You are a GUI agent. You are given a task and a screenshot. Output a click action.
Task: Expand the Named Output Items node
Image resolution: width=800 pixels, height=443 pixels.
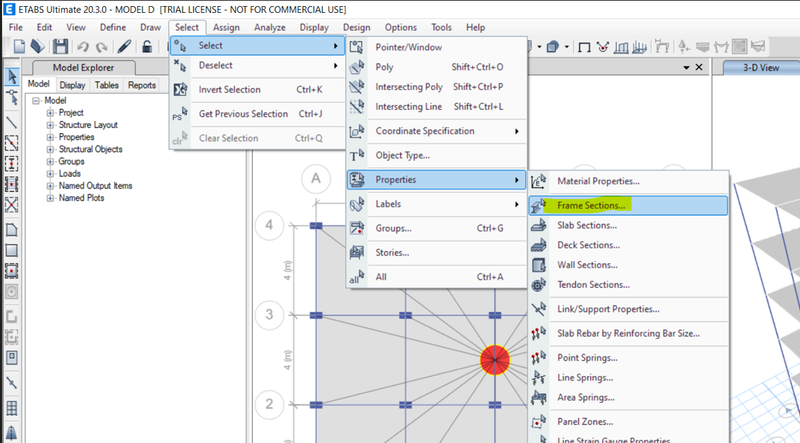(x=50, y=186)
